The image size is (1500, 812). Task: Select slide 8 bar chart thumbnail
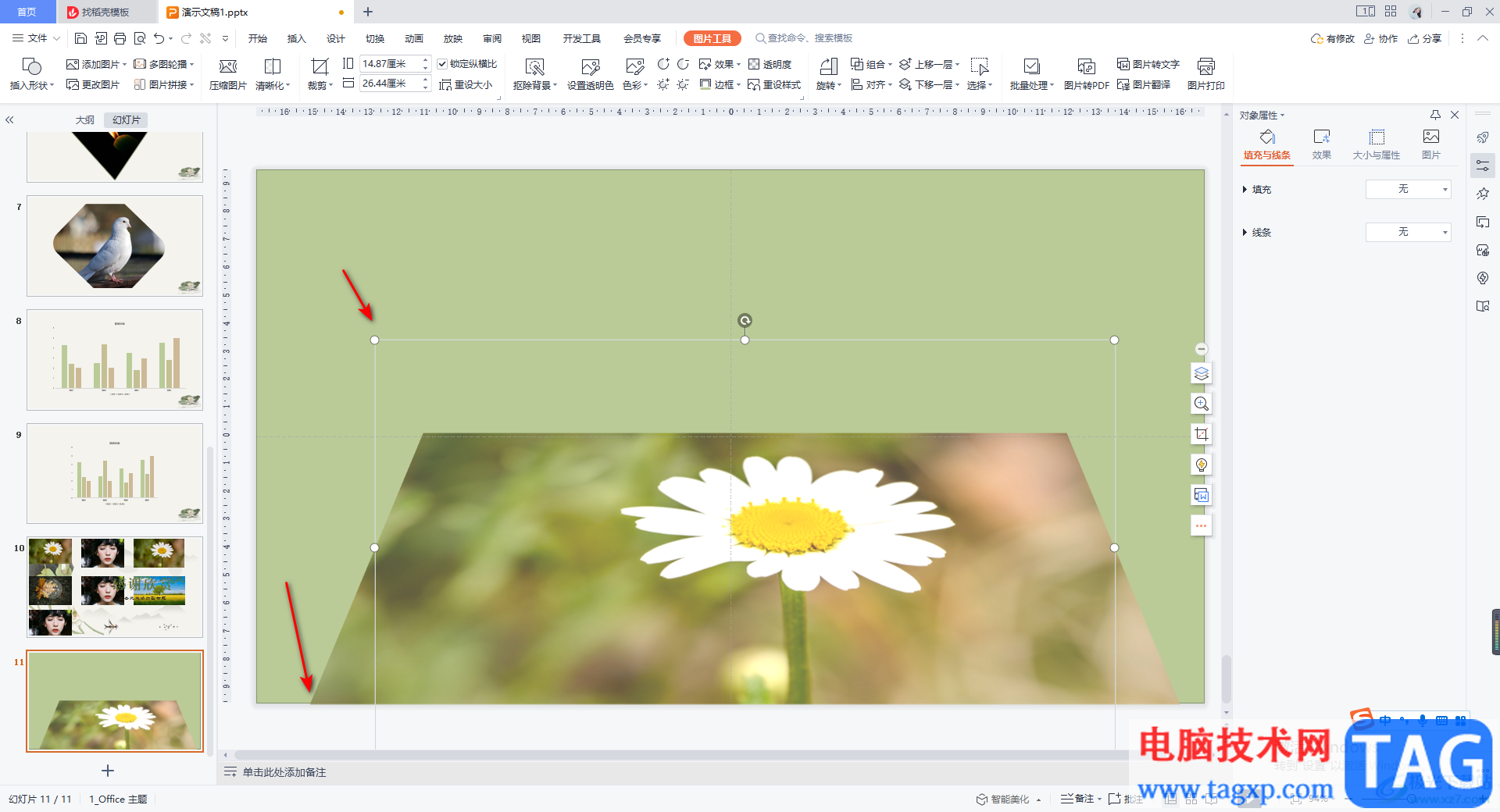[x=115, y=360]
